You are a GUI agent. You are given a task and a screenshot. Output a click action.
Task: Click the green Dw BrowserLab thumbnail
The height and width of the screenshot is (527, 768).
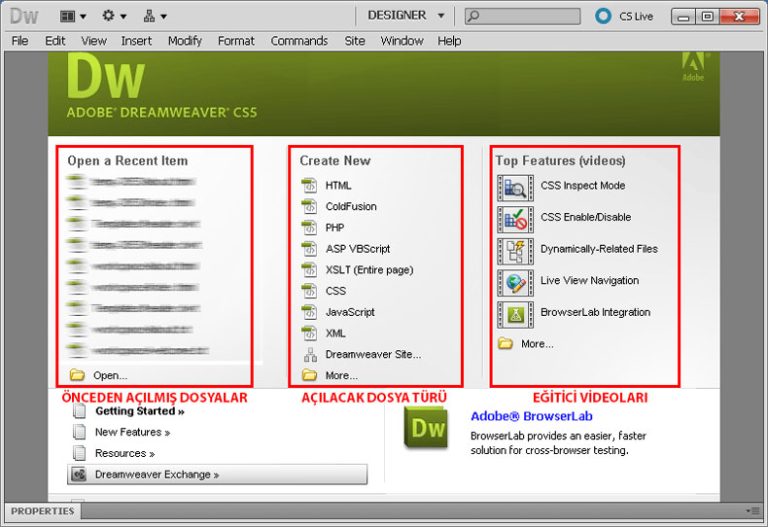pos(426,428)
